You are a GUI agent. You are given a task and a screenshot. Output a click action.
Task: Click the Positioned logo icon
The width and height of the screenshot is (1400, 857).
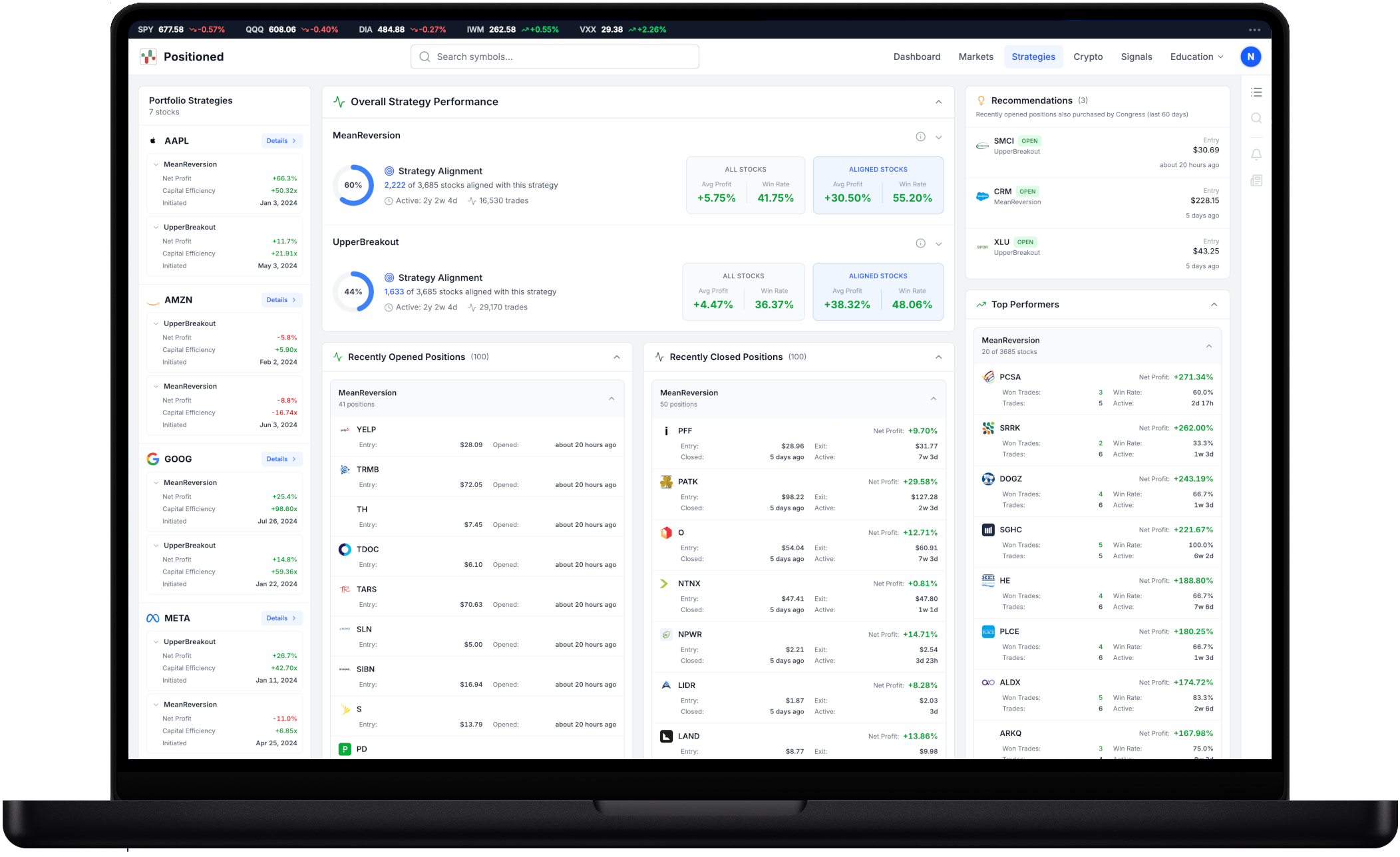[x=148, y=57]
